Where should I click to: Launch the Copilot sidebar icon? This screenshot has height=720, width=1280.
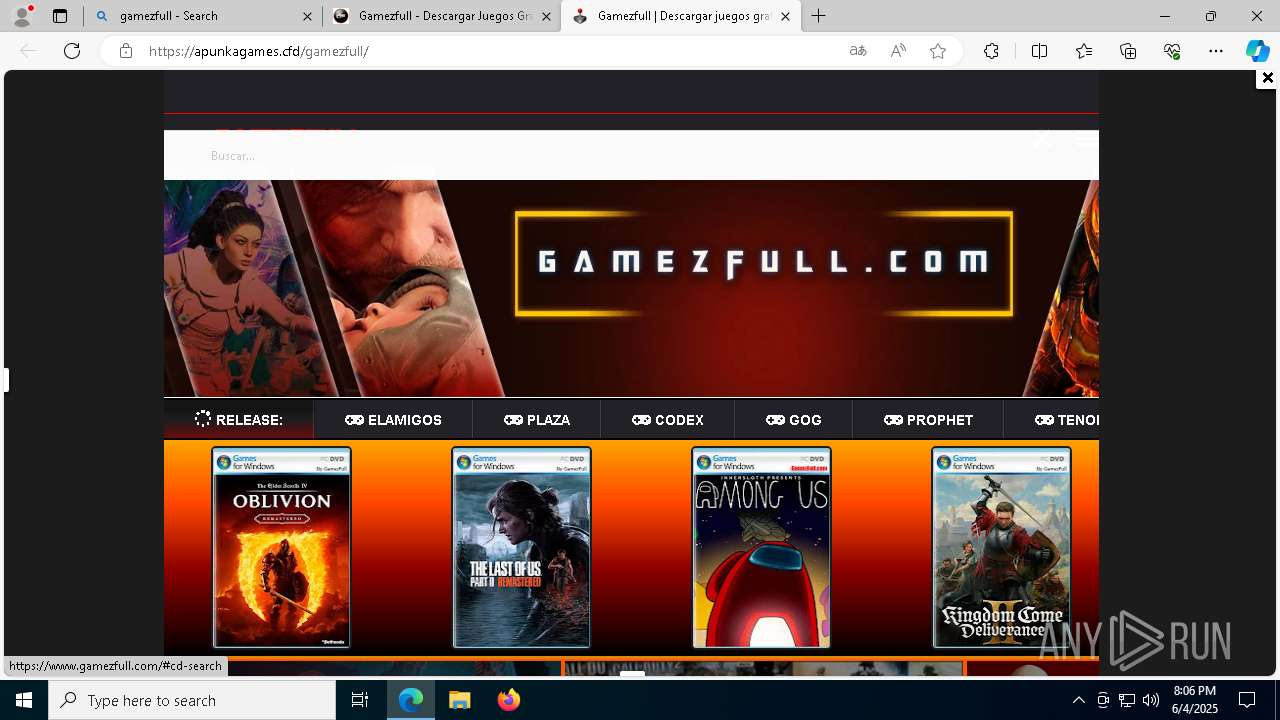coord(1258,51)
